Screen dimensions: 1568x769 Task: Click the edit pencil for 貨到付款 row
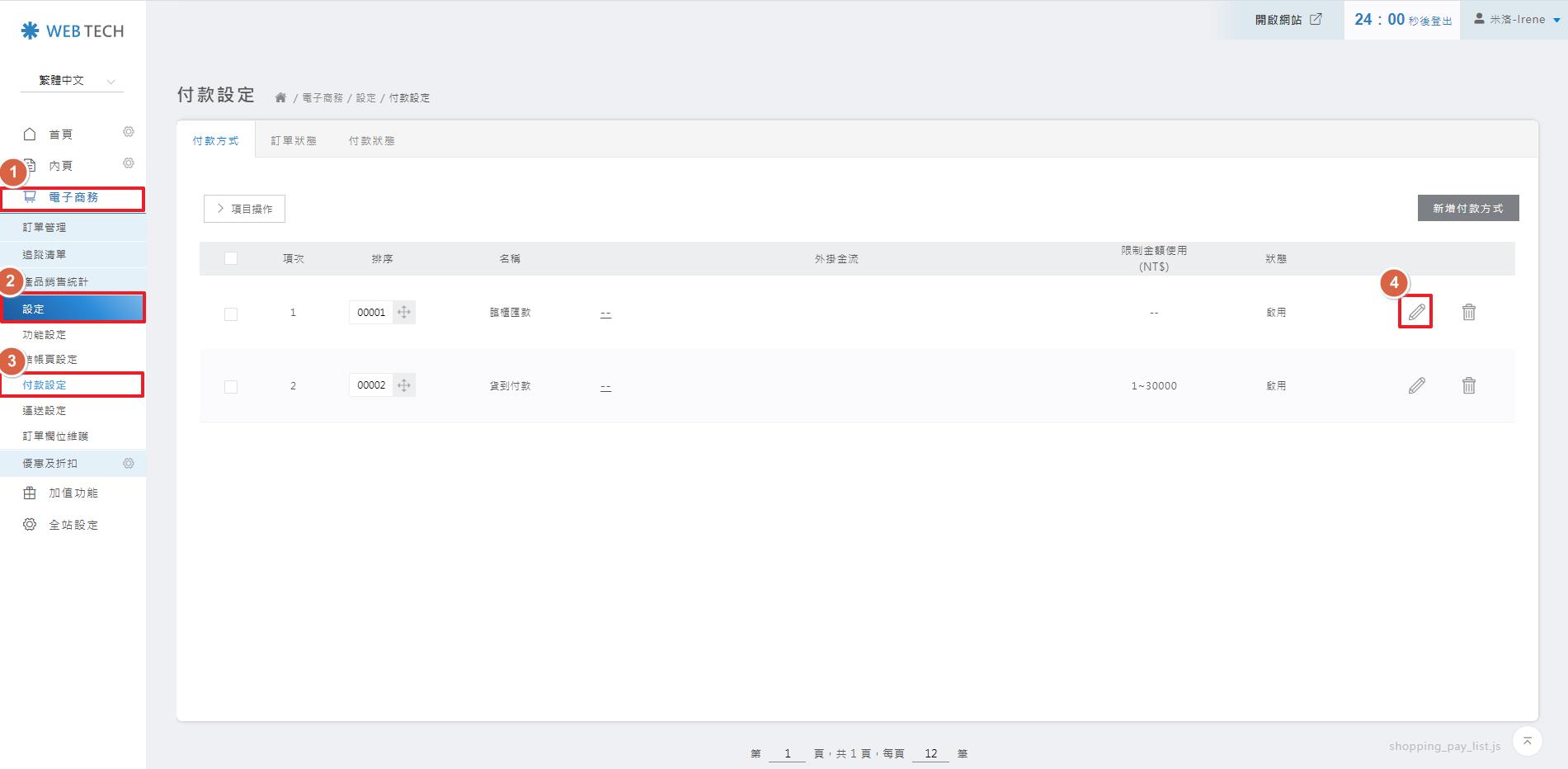pos(1415,385)
